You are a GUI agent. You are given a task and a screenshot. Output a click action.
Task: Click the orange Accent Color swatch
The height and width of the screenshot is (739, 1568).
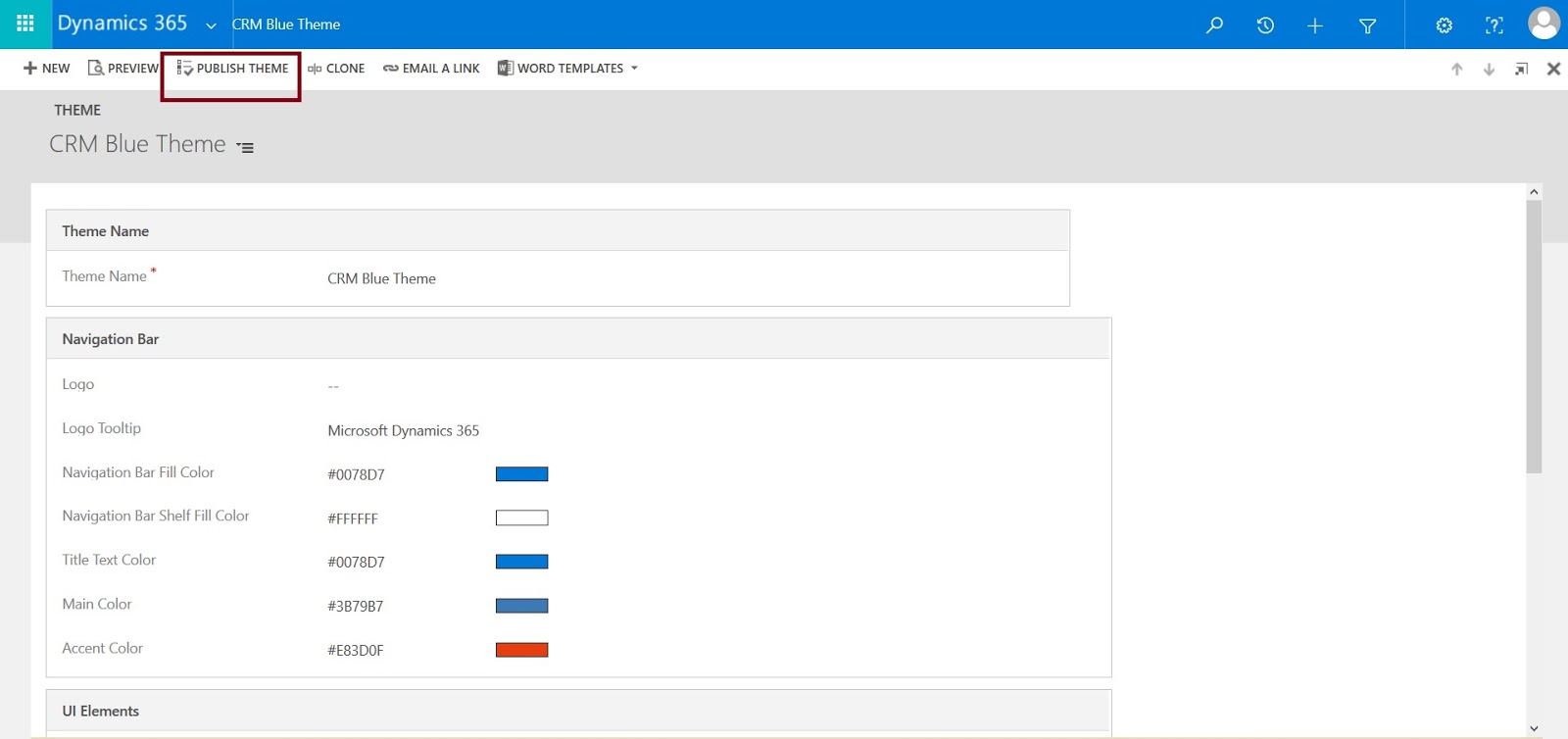tap(521, 650)
